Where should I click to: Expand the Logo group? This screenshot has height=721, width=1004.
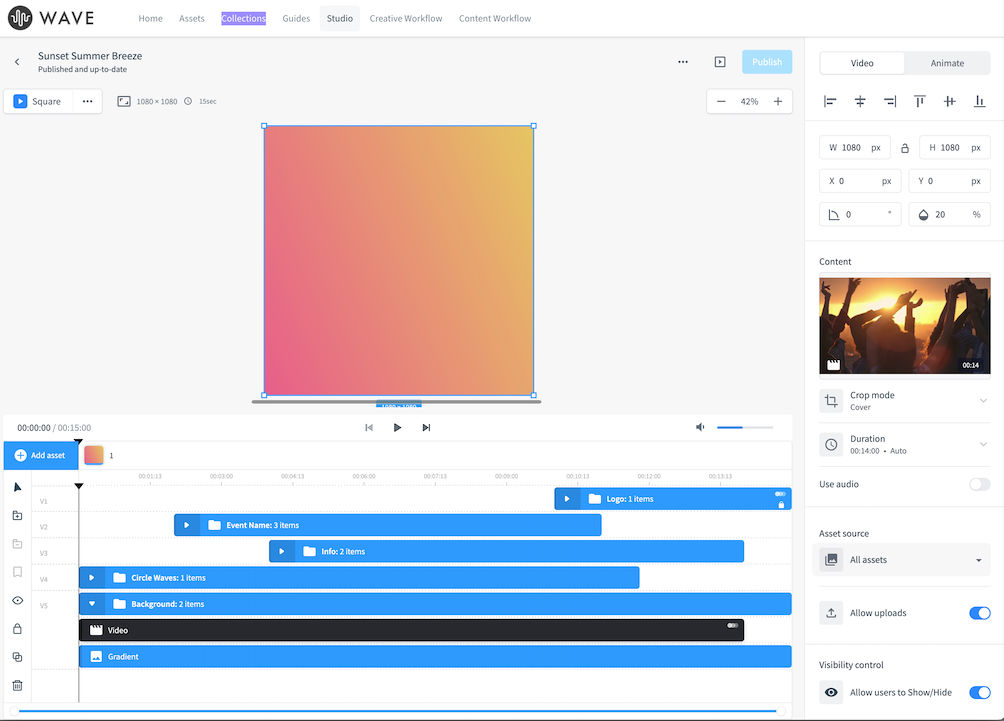coord(567,499)
